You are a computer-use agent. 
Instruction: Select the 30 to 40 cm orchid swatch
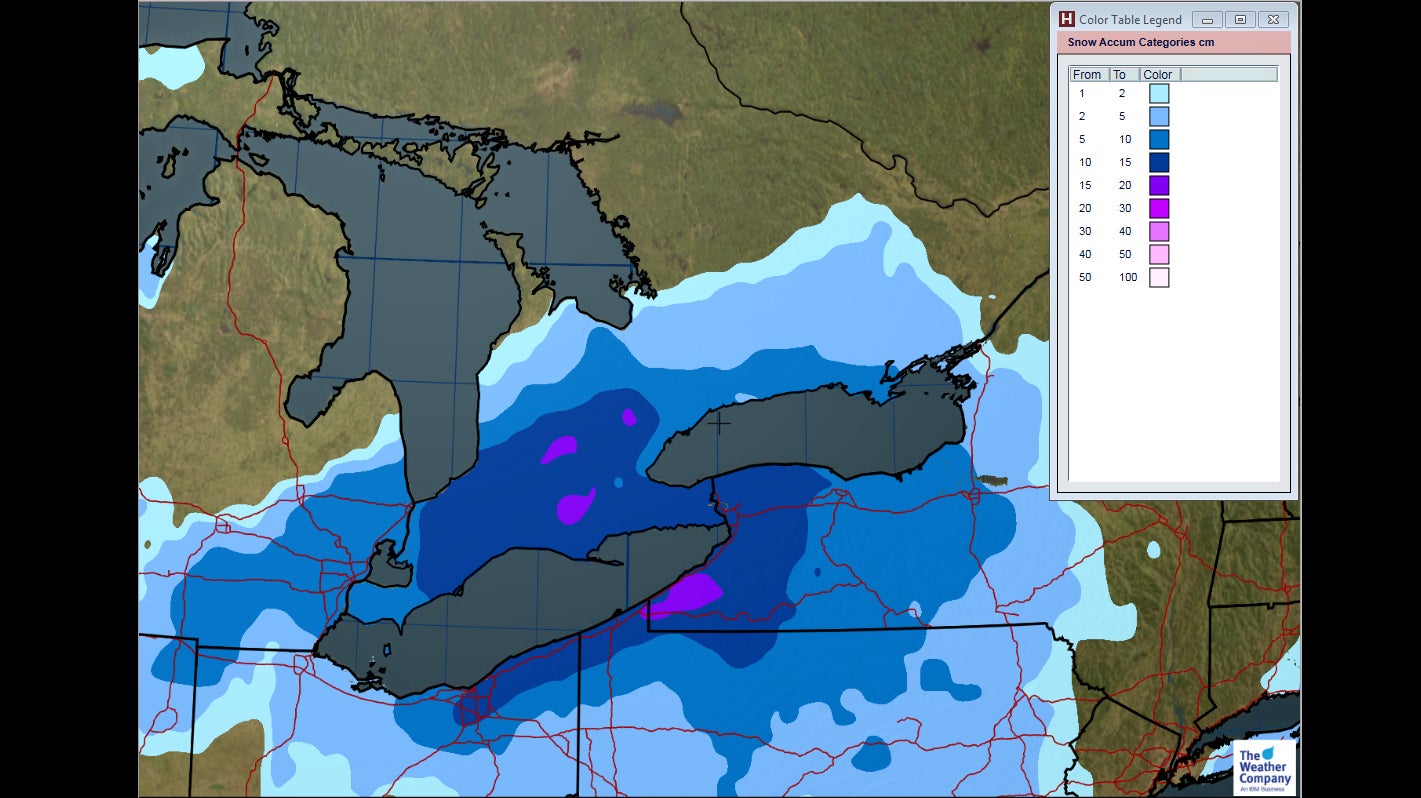coord(1158,231)
